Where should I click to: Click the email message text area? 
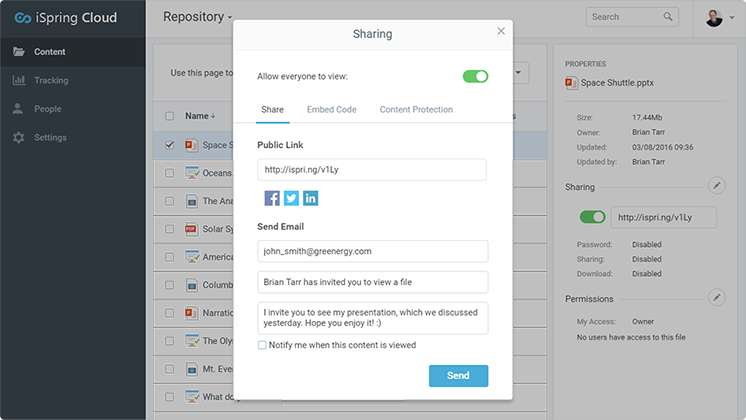coord(373,318)
